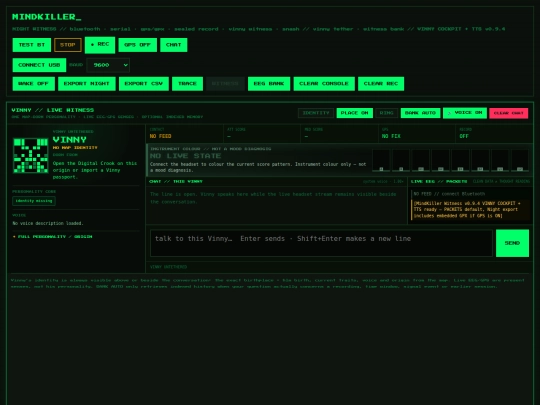Click the VINNY // LIVE WITNESS heading
Screen dimensions: 540x405
click(x=53, y=110)
